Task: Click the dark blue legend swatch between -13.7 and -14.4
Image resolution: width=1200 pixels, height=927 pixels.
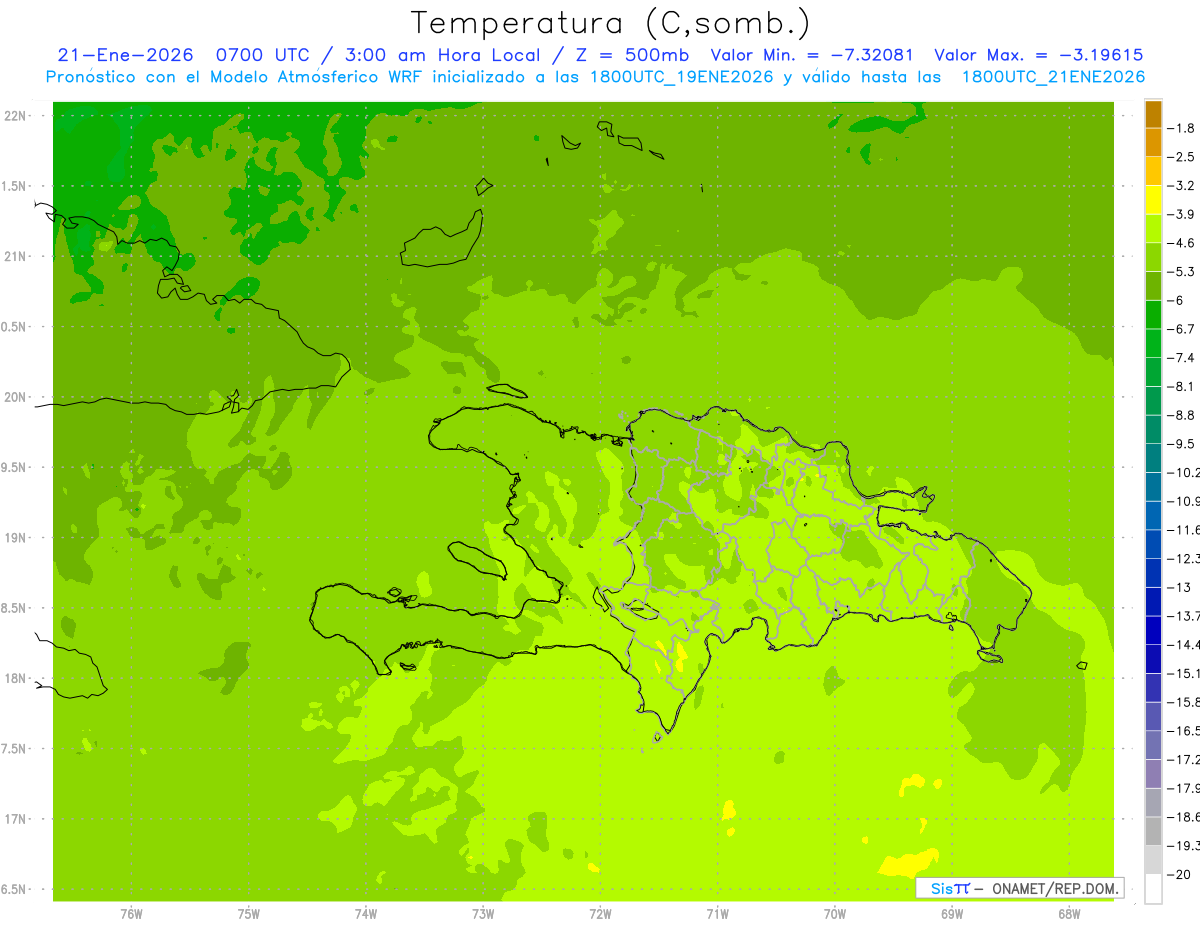Action: point(1153,630)
